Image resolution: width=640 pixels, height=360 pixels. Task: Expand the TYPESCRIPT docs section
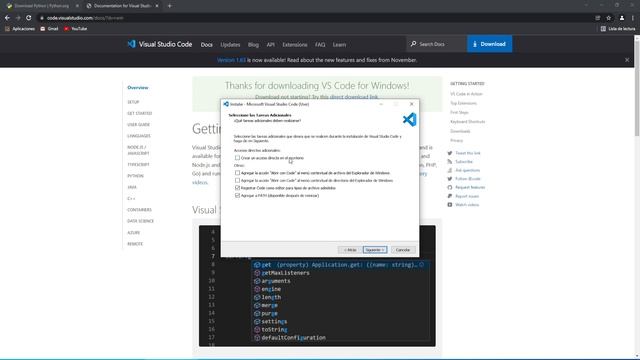coord(138,164)
